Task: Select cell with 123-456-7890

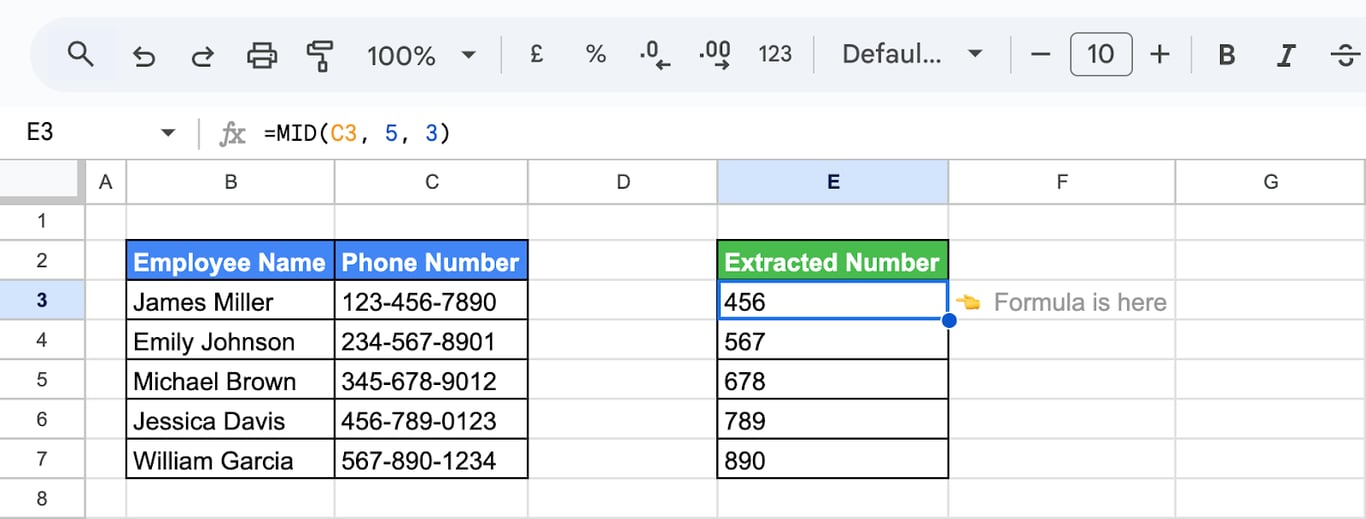Action: [x=431, y=301]
